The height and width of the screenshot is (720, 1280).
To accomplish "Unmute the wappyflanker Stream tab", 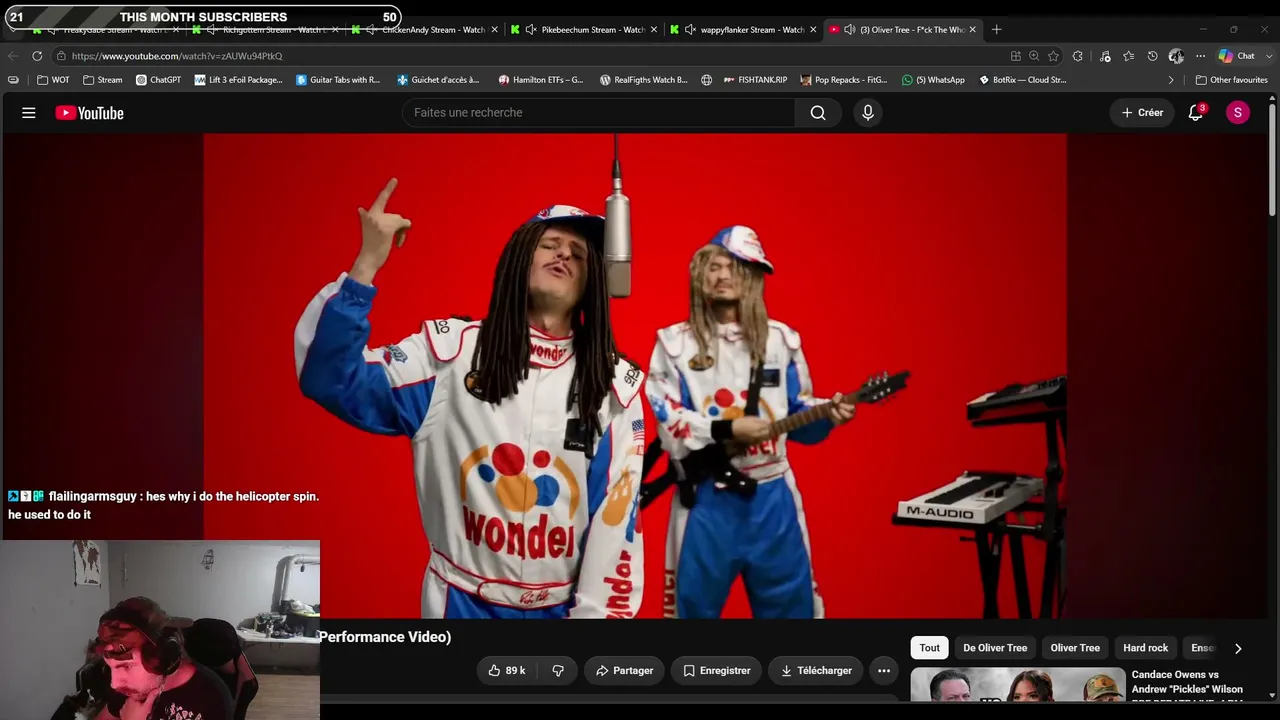I will pyautogui.click(x=690, y=30).
